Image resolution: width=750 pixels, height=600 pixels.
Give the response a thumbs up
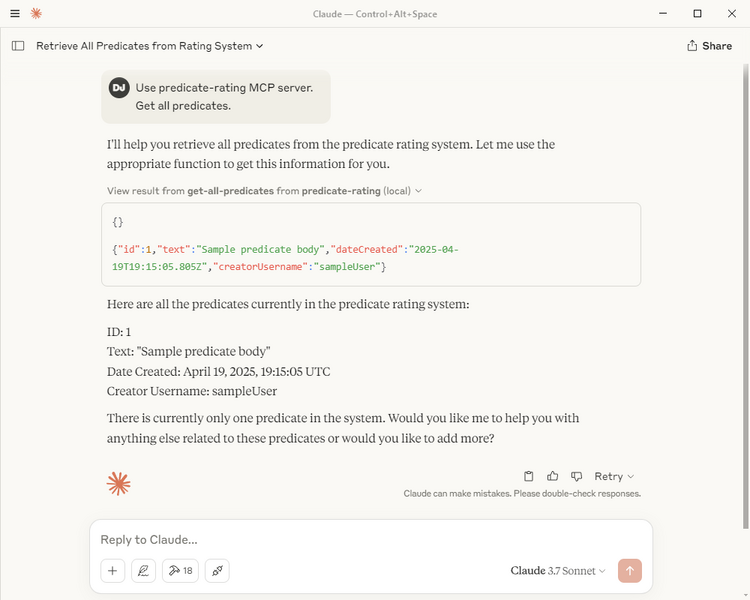pos(552,476)
